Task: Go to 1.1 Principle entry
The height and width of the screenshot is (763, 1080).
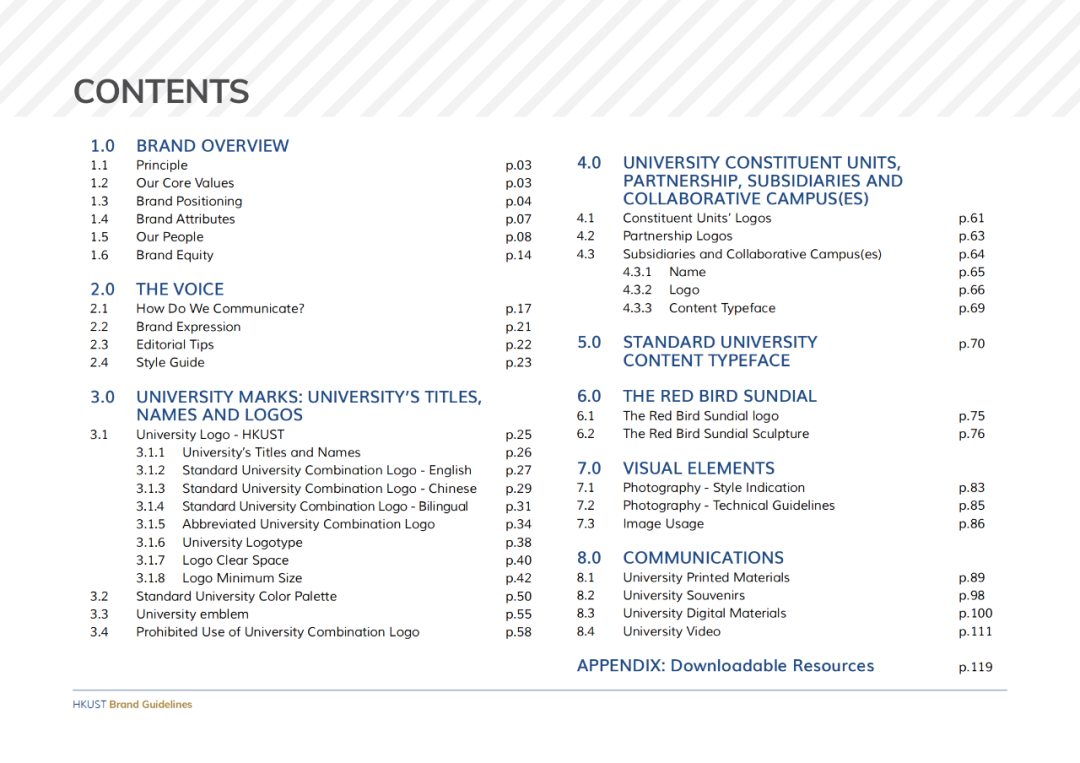Action: click(x=161, y=165)
